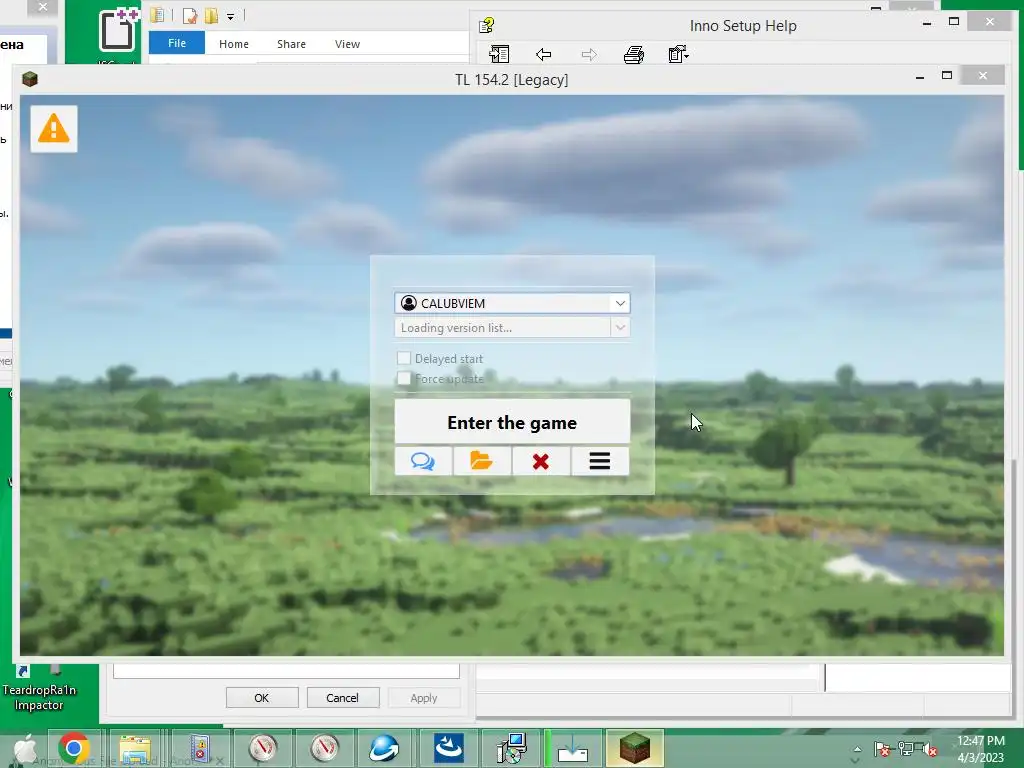Image resolution: width=1024 pixels, height=768 pixels.
Task: Open the View ribbon tab
Action: (347, 44)
